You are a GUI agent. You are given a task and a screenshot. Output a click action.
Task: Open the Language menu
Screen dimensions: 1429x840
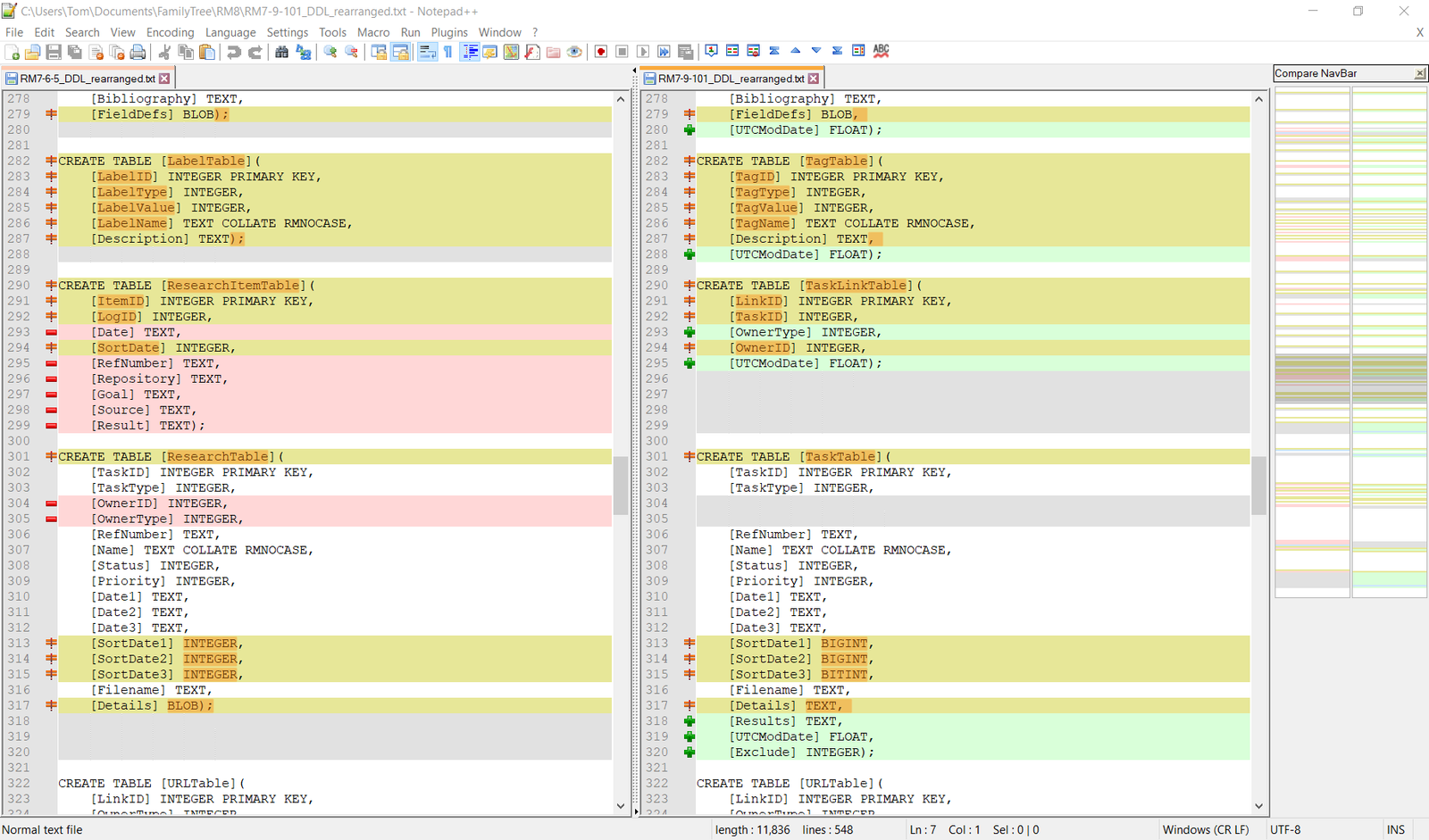pyautogui.click(x=230, y=32)
